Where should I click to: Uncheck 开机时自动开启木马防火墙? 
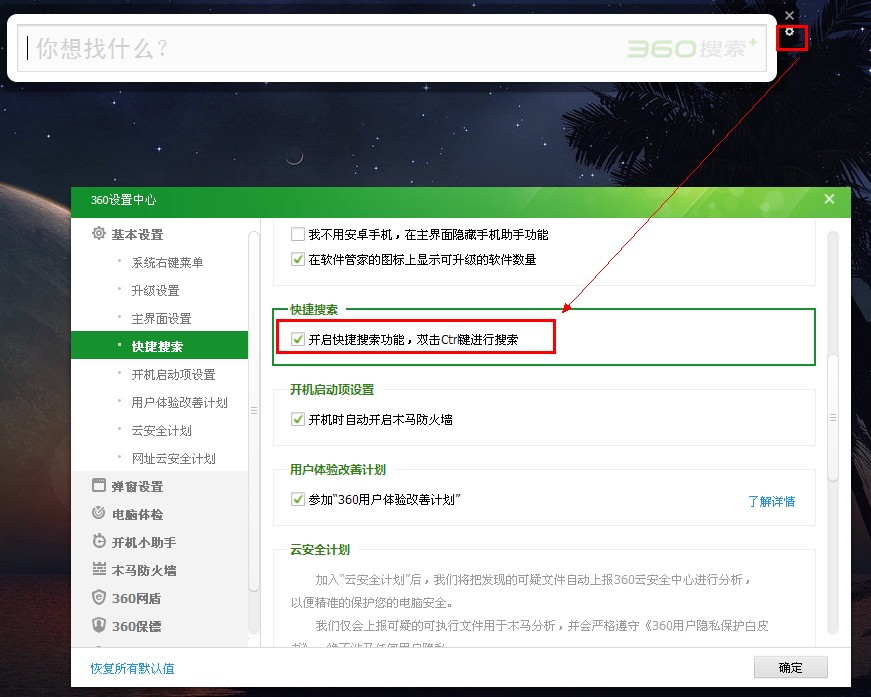pyautogui.click(x=298, y=419)
